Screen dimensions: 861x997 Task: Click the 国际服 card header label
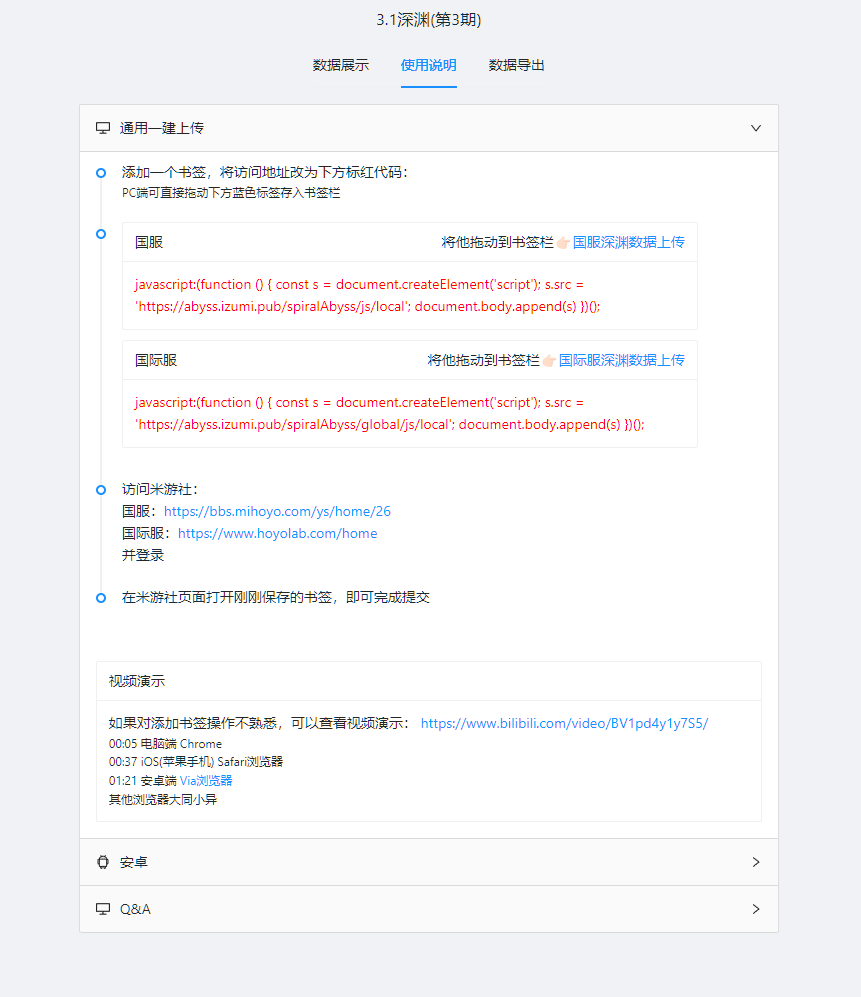pyautogui.click(x=156, y=361)
